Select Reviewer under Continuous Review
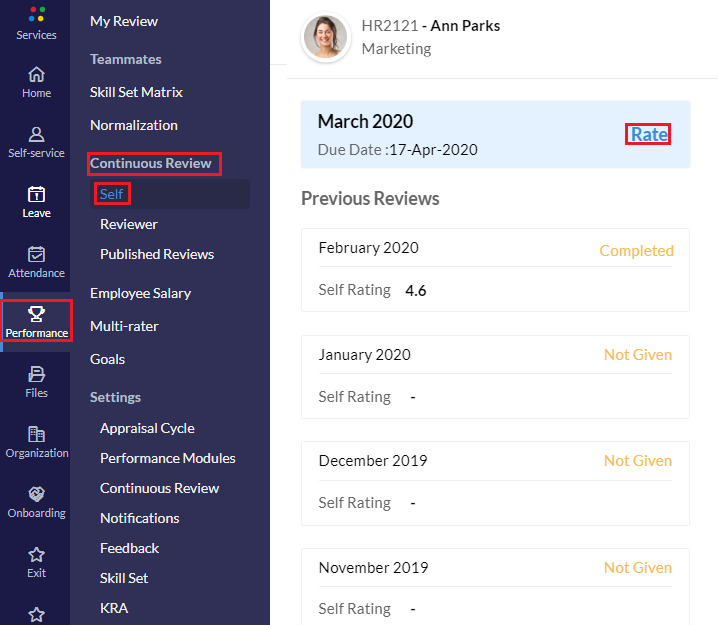The width and height of the screenshot is (718, 625). [129, 224]
